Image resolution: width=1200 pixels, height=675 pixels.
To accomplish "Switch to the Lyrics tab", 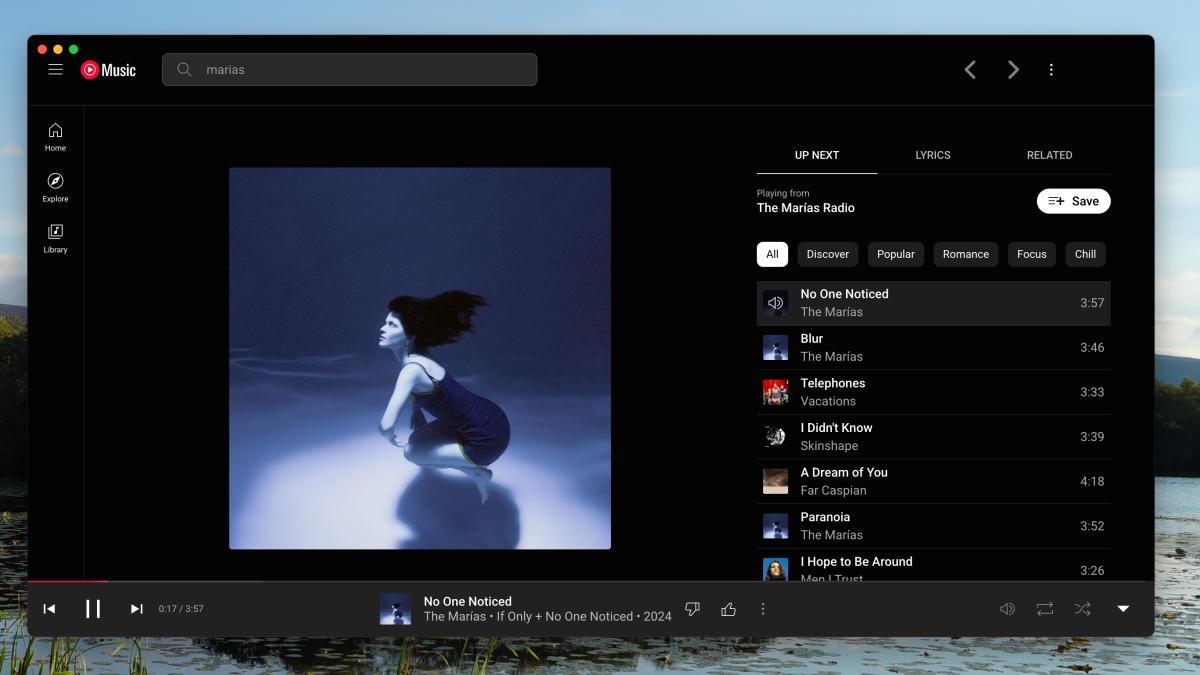I will [x=932, y=155].
